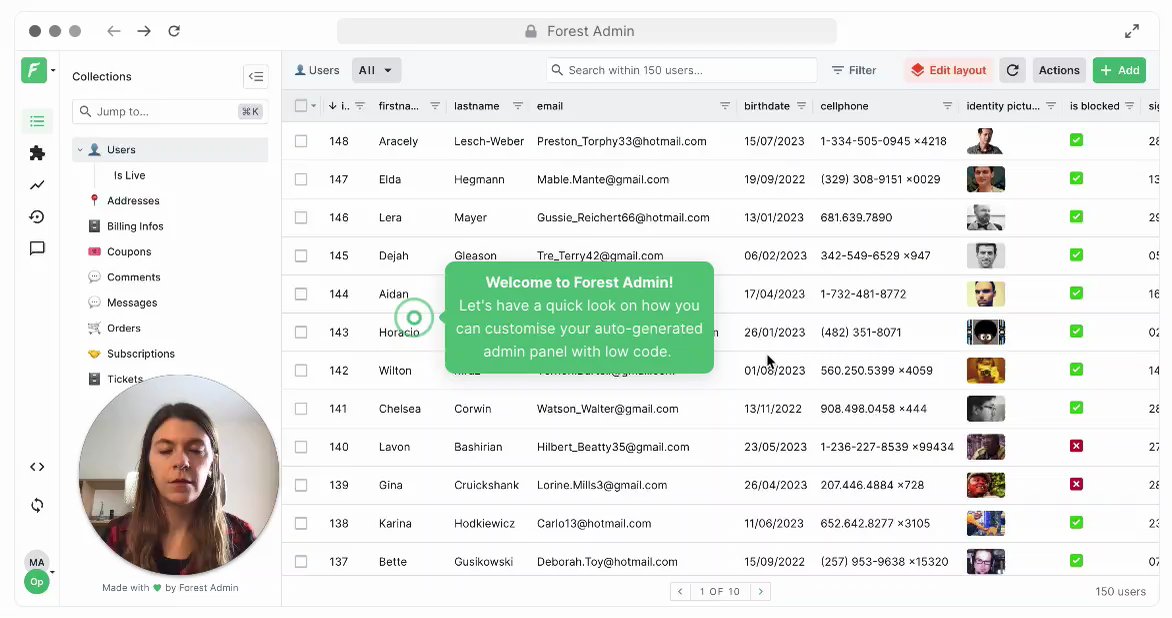This screenshot has height=618, width=1172.
Task: Click the Jump to search field
Action: (168, 111)
